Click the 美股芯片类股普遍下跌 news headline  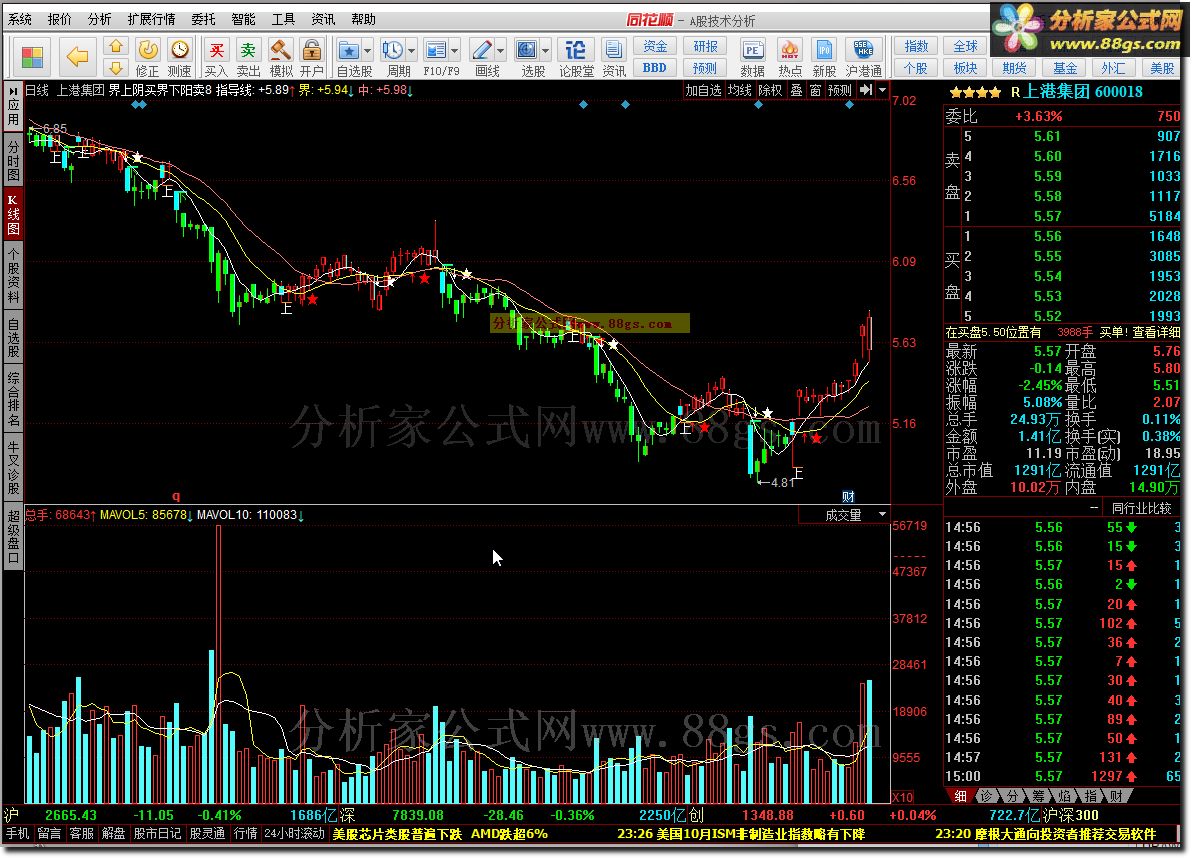[x=397, y=834]
